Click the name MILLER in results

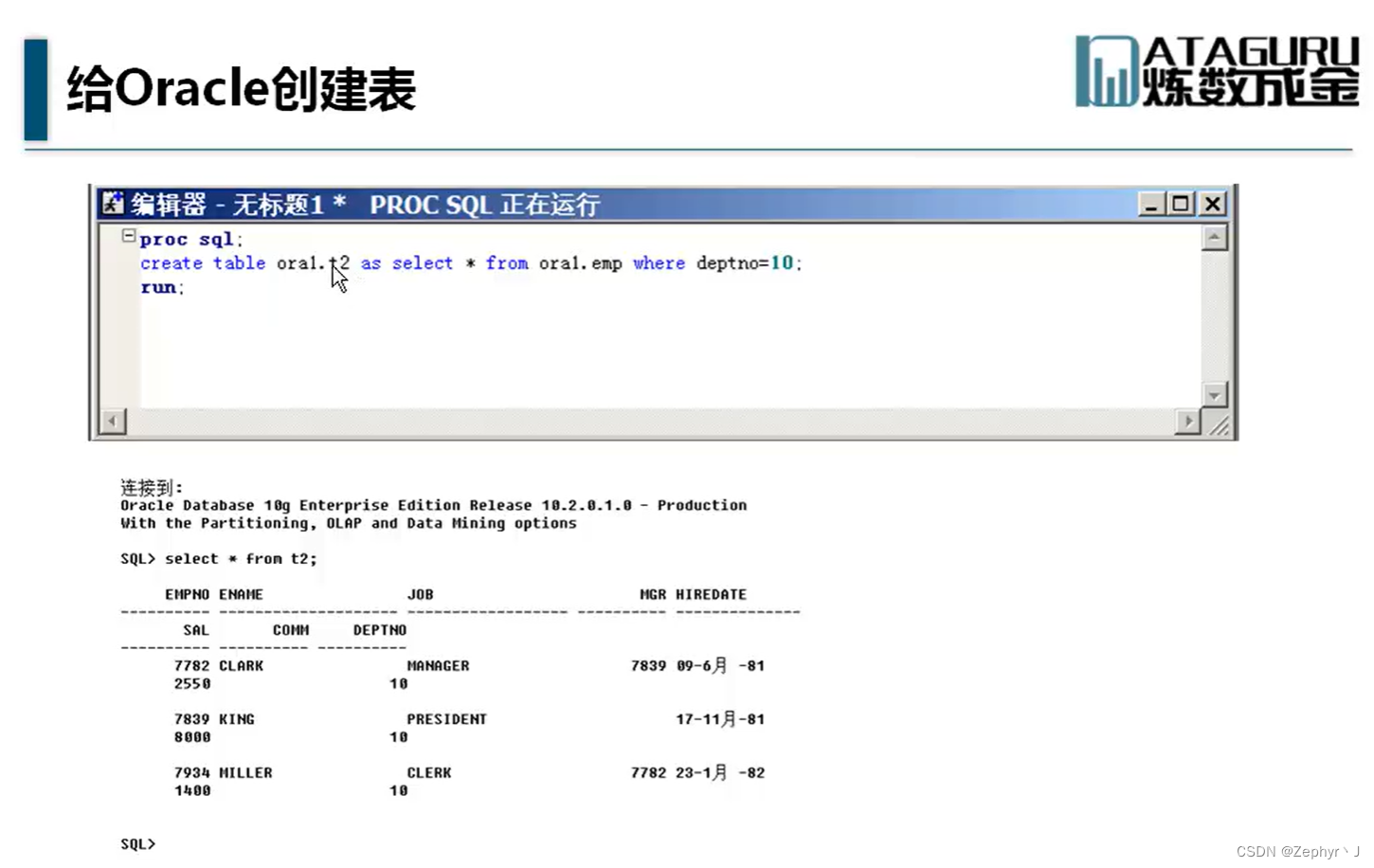pos(245,773)
